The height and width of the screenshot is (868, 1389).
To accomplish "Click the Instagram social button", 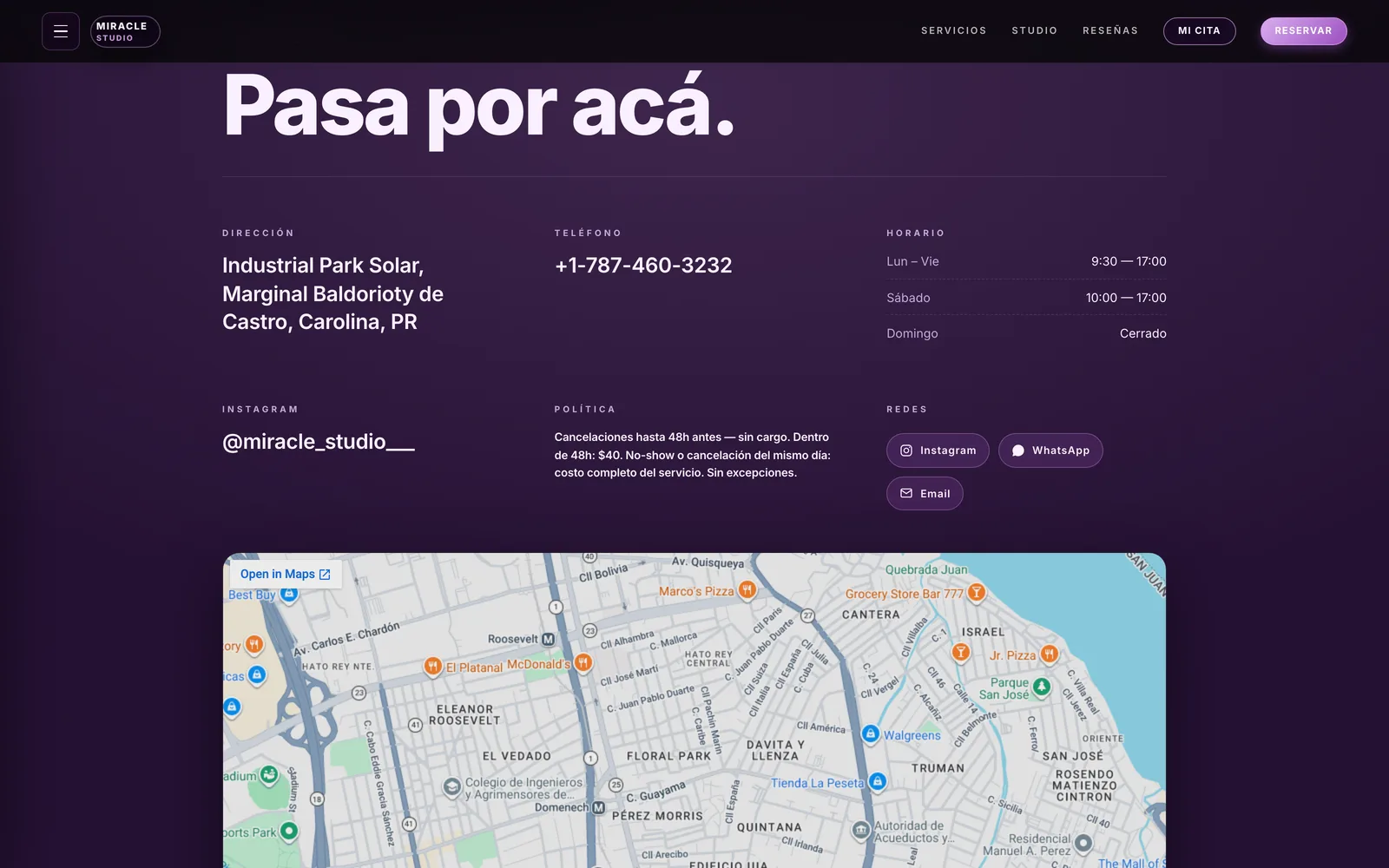I will point(938,450).
